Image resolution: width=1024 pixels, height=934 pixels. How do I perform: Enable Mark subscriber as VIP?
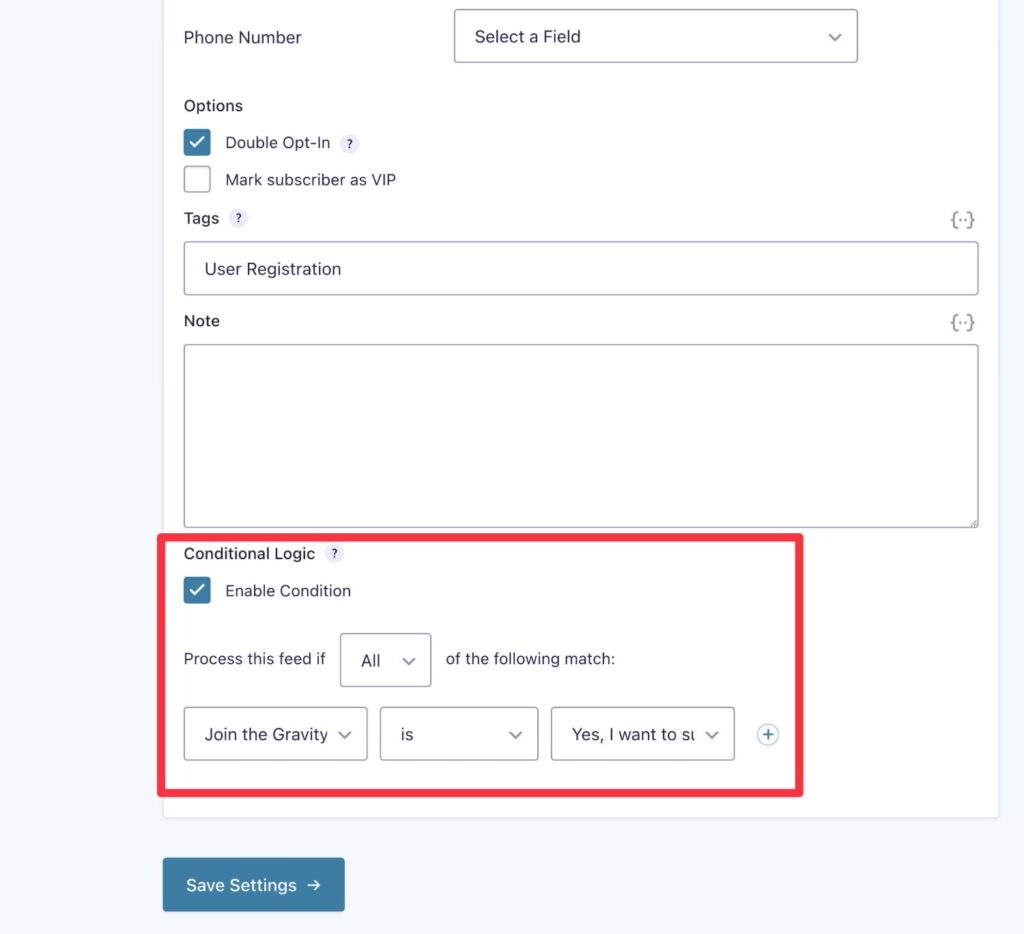tap(197, 179)
